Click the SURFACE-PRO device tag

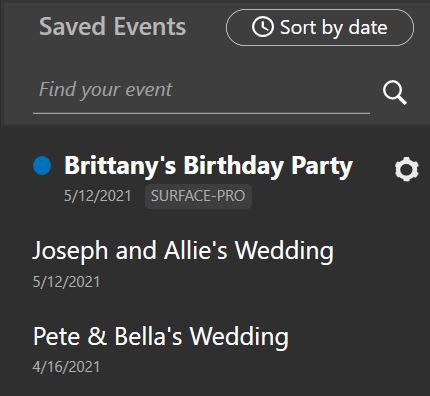[198, 196]
